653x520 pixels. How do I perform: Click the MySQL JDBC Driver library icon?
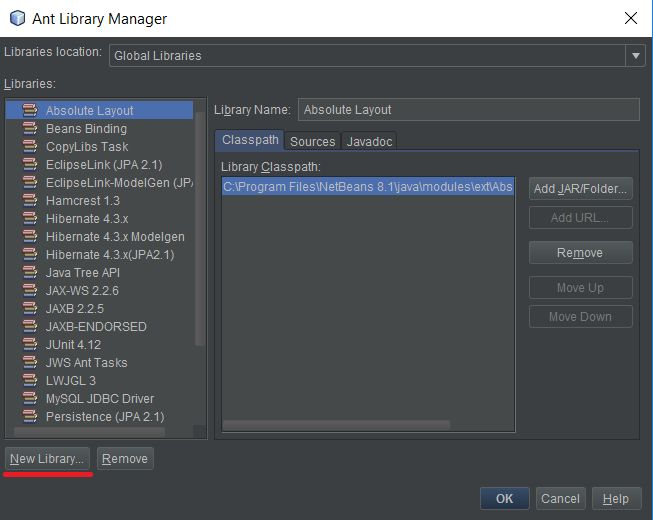tap(30, 398)
